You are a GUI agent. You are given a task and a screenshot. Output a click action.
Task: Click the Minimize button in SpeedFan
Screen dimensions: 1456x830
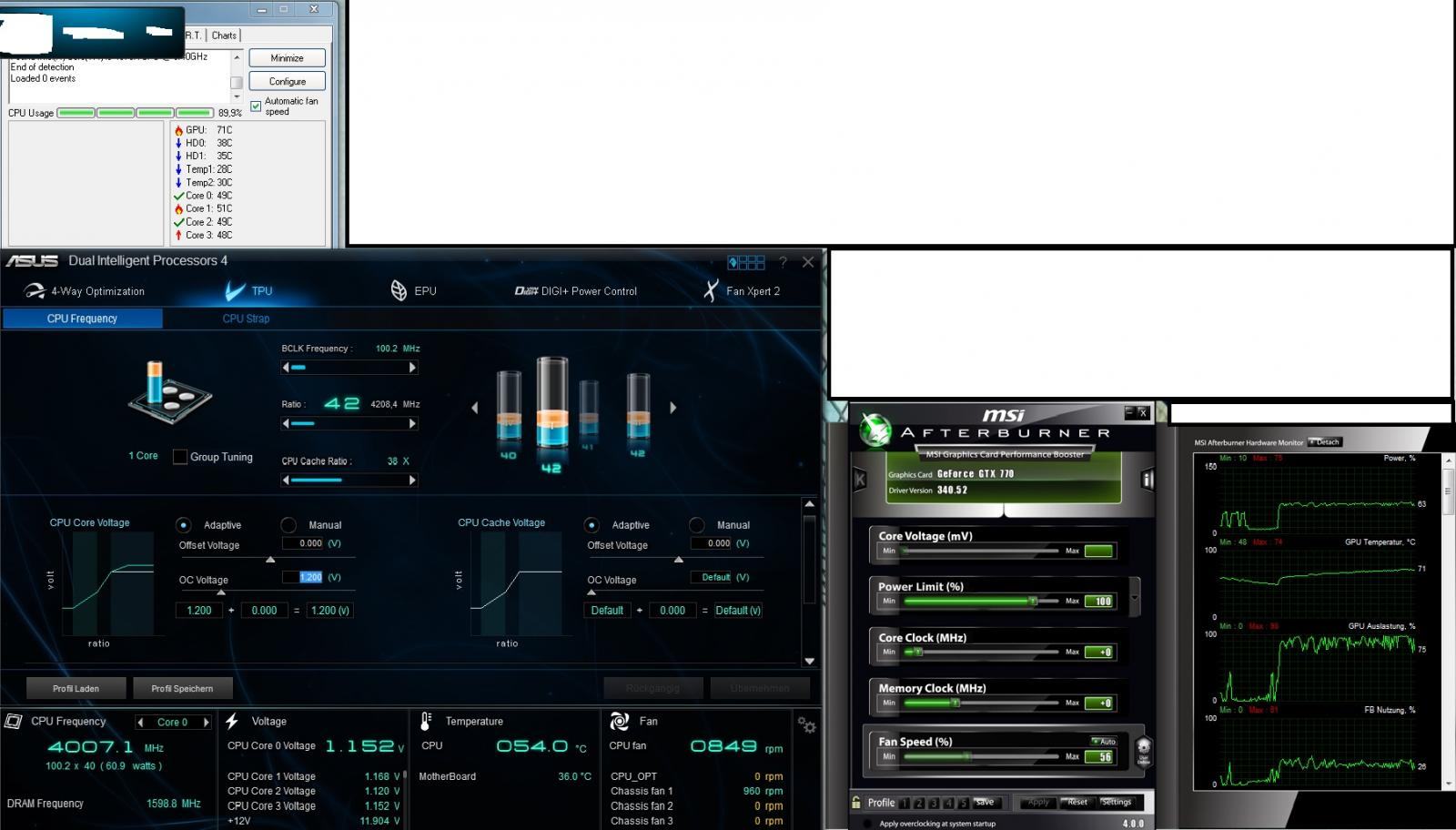[x=287, y=57]
